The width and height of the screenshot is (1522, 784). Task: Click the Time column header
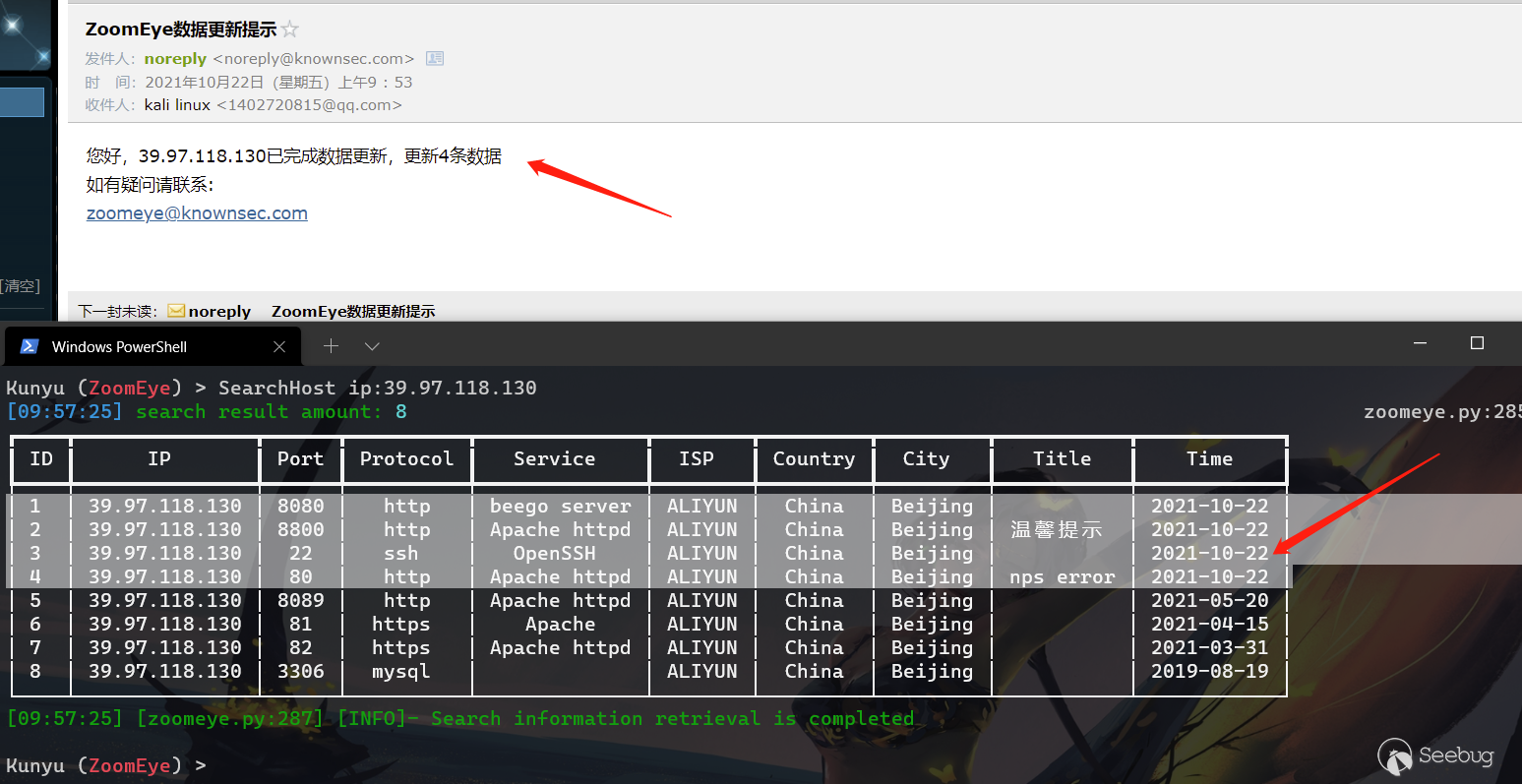1210,458
